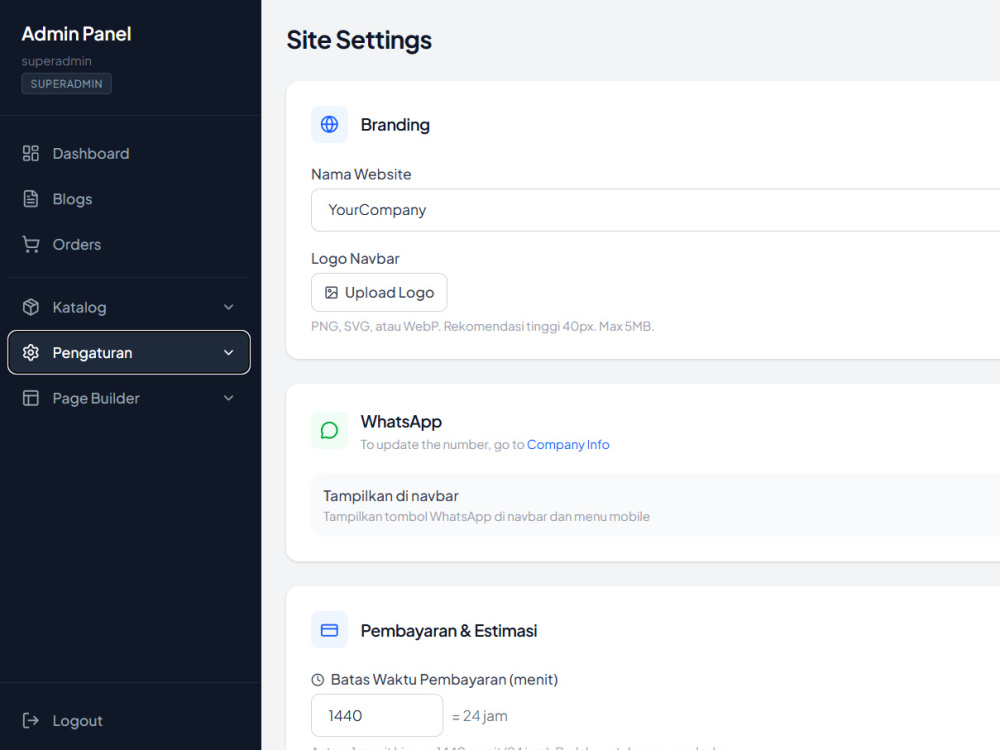Select the Page Builder menu label

(96, 399)
